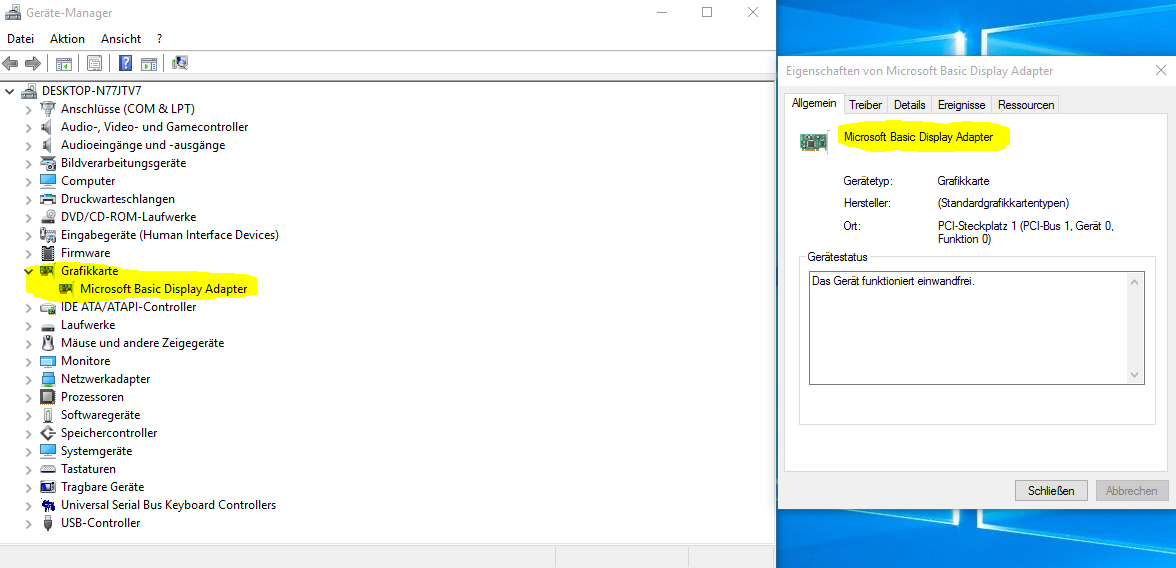Click the Geräte-Manager title bar app icon

(13, 13)
